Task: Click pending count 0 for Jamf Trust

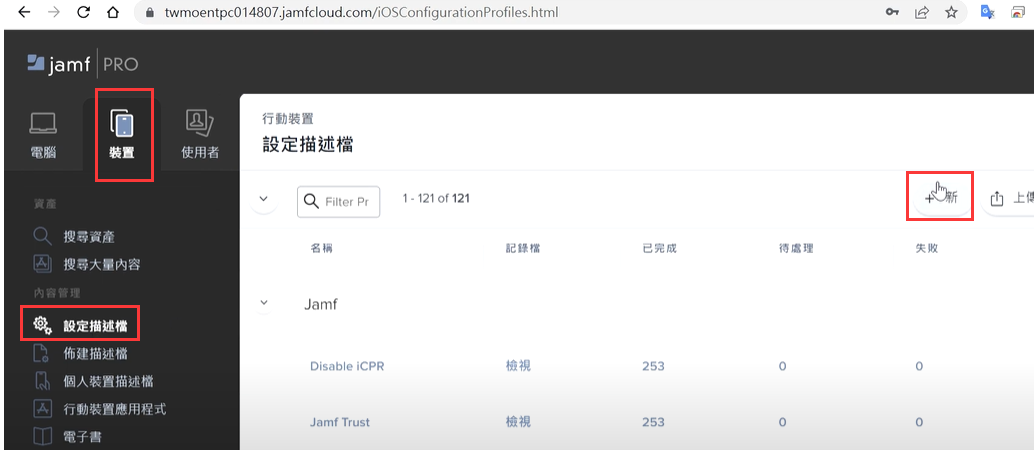Action: [782, 422]
